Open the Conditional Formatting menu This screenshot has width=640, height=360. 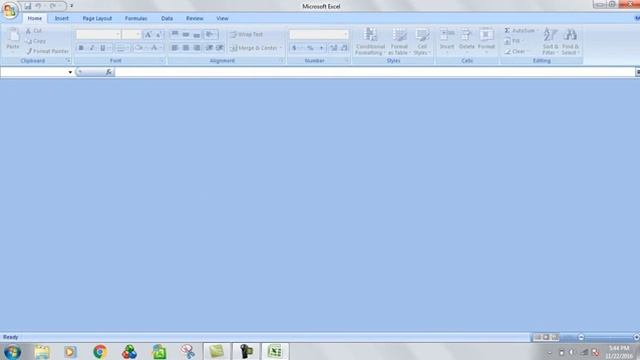coord(370,41)
